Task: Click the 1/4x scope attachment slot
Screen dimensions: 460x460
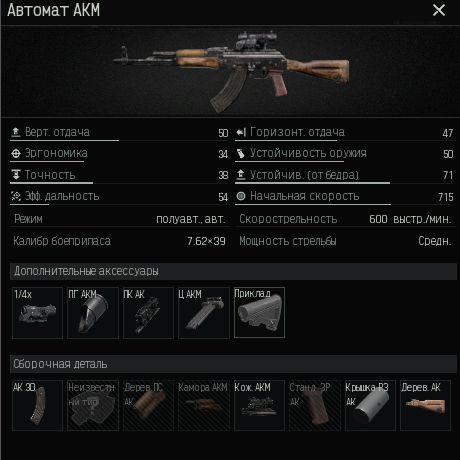Action: (37, 313)
